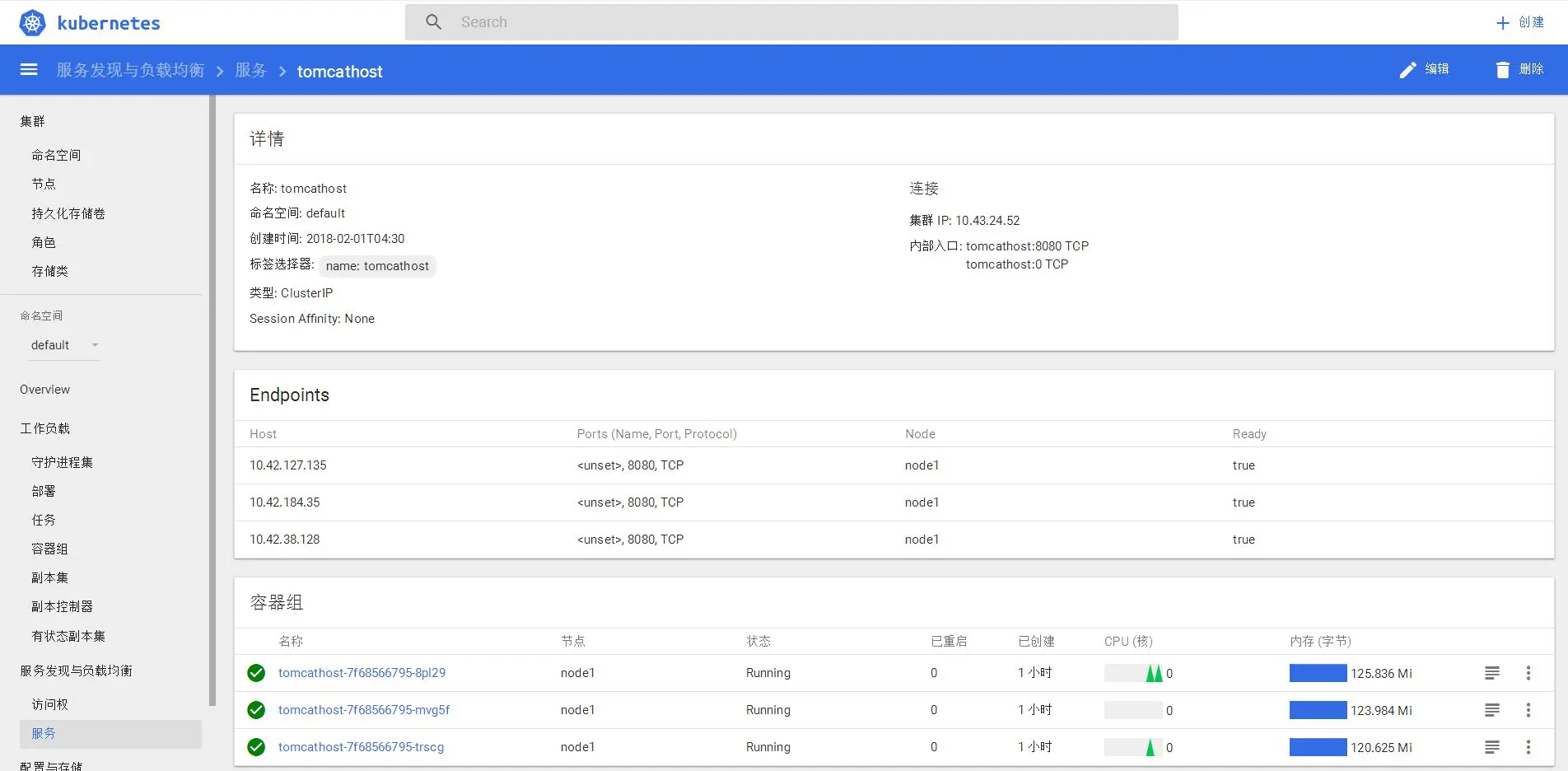Click green status check for pod 8pl29
The image size is (1568, 771).
(x=256, y=673)
